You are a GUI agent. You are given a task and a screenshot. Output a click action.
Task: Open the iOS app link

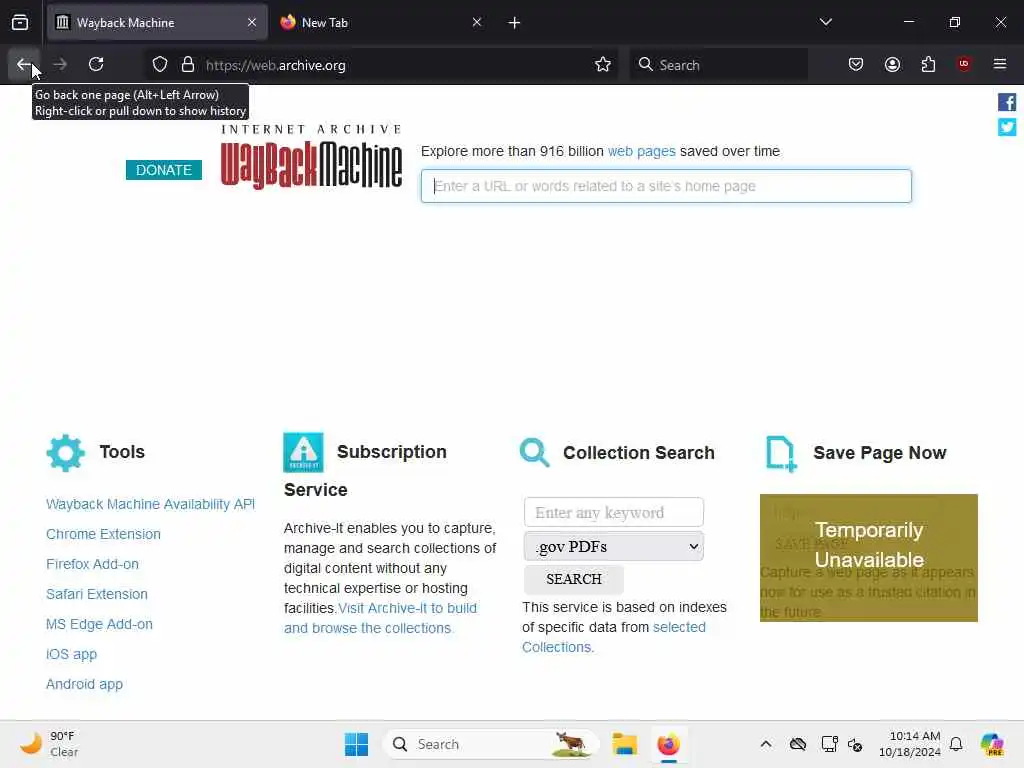click(x=71, y=654)
